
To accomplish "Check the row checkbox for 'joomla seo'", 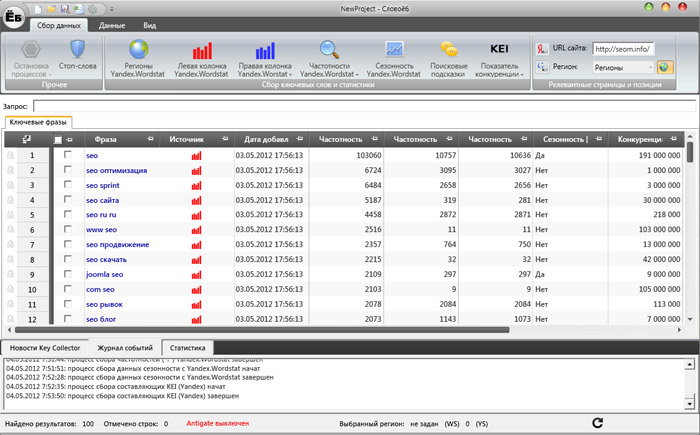I will 68,273.
